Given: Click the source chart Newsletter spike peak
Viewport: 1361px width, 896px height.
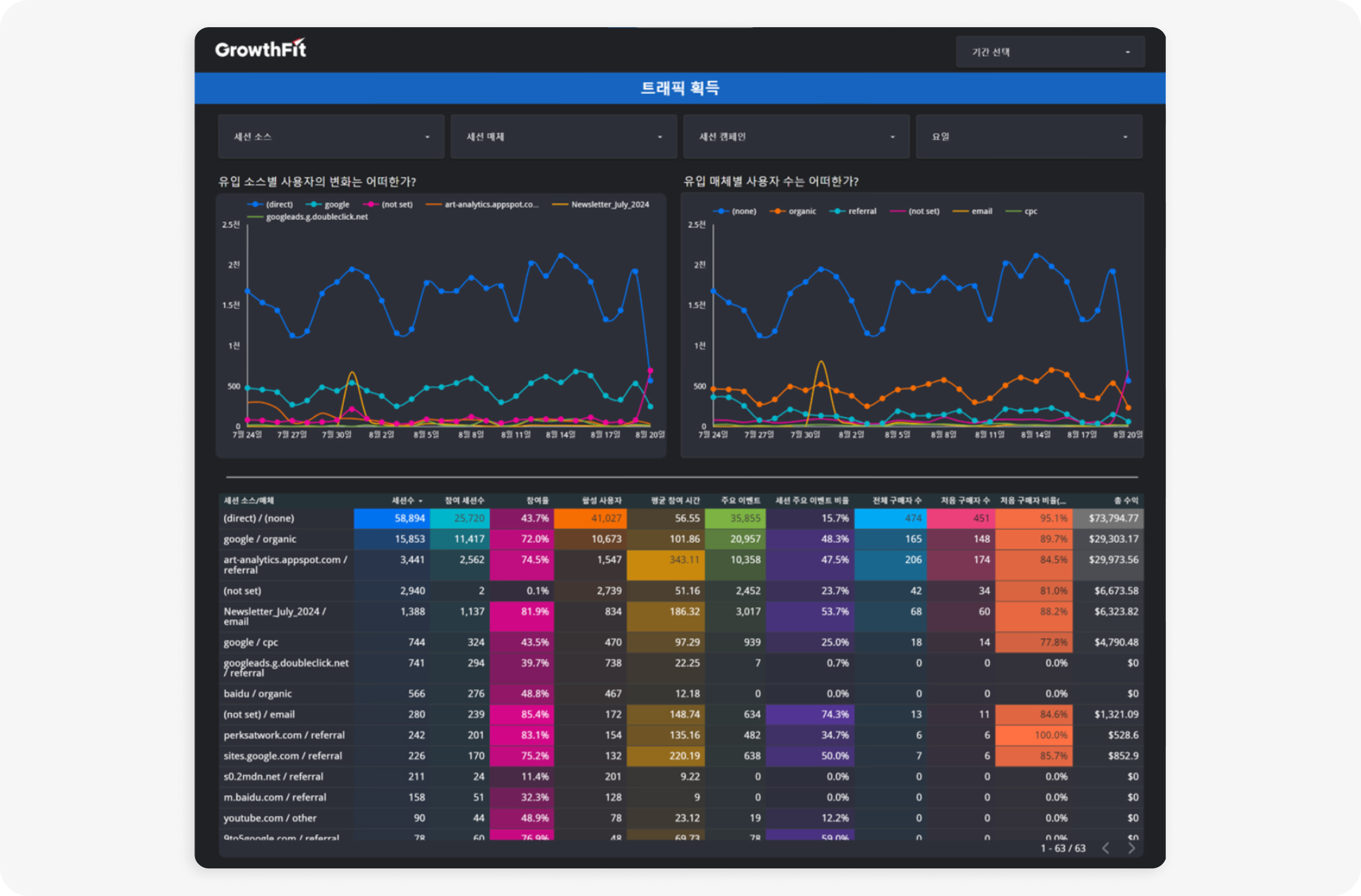Looking at the screenshot, I should pyautogui.click(x=352, y=373).
